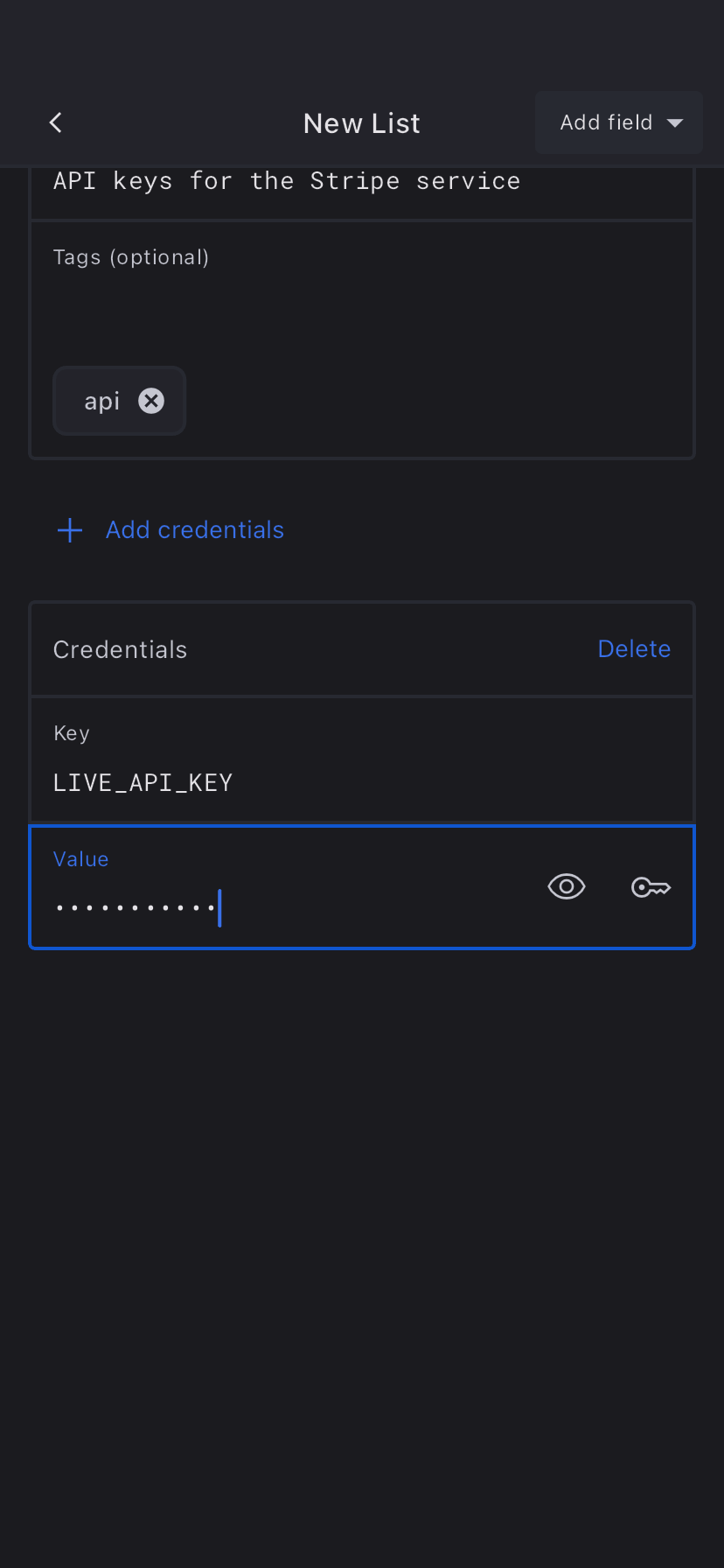Click the plus icon beside Add credentials

(70, 530)
